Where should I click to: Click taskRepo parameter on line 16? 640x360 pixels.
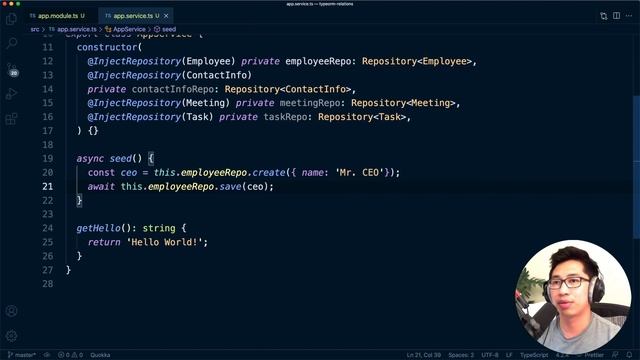pos(285,117)
